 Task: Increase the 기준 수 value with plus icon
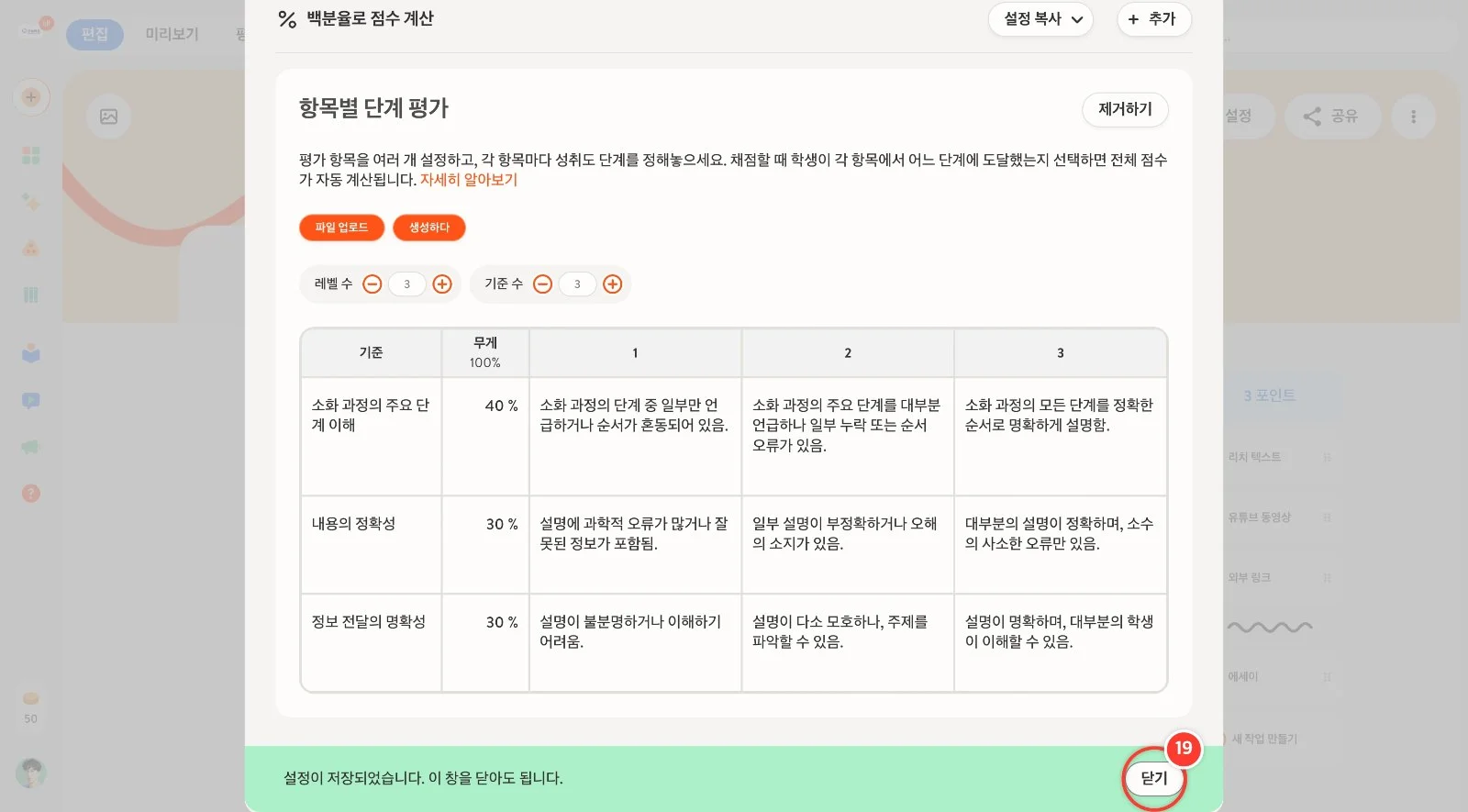tap(613, 284)
